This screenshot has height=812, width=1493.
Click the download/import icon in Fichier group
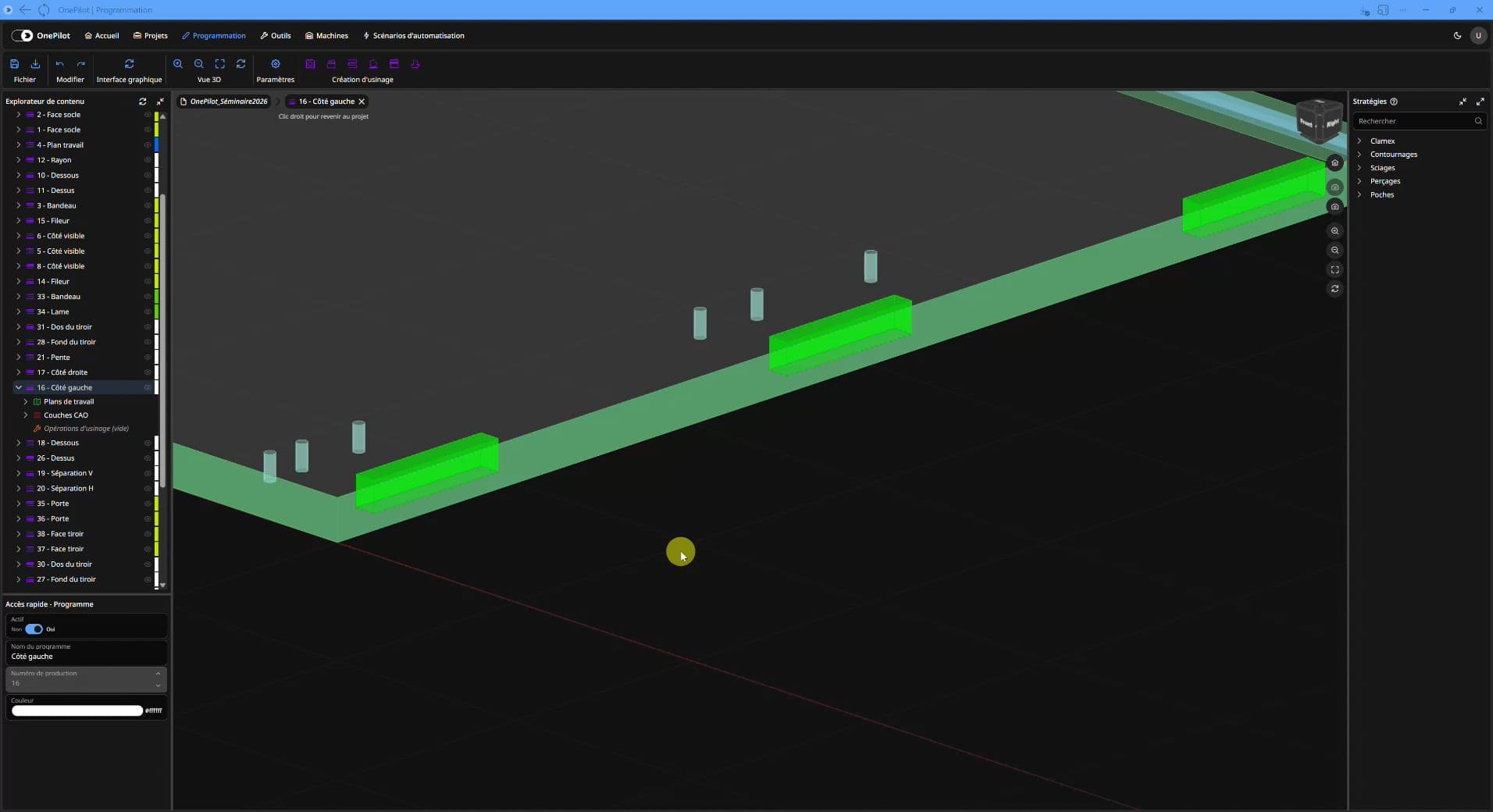[x=35, y=64]
